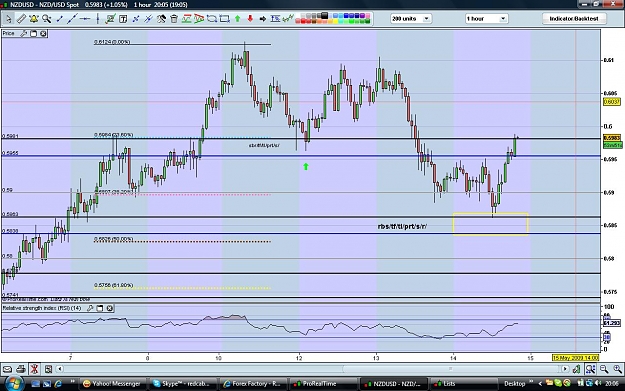The width and height of the screenshot is (625, 391).
Task: Click the Windows Start orb
Action: (14, 383)
